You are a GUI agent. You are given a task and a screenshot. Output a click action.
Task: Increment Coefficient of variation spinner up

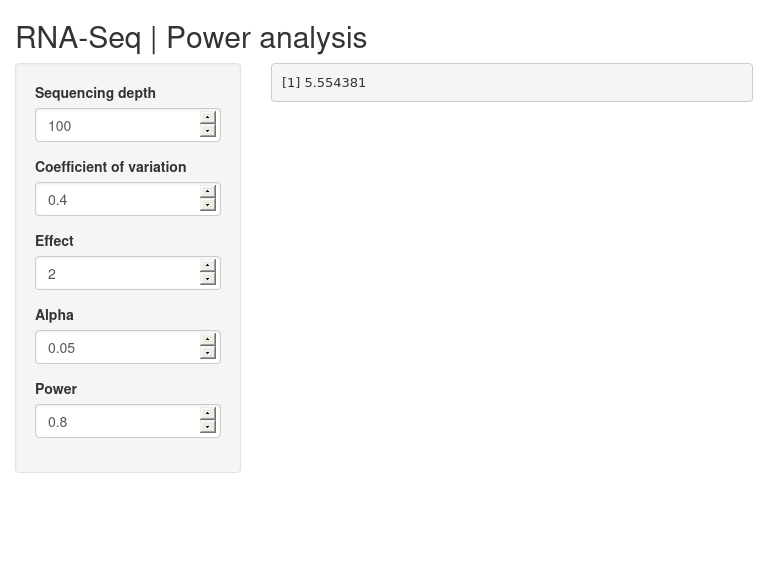click(208, 192)
